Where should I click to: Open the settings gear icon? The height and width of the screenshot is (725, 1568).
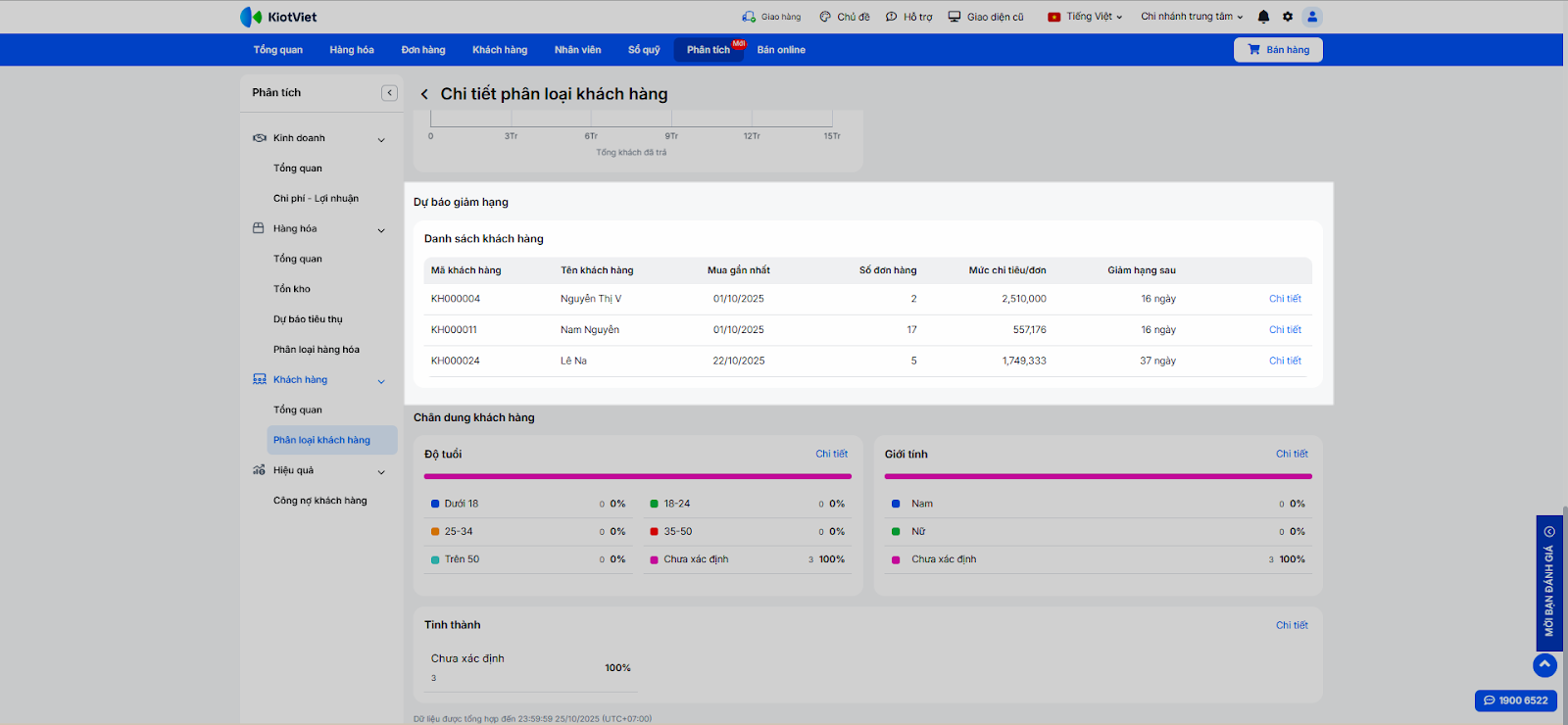(1288, 17)
